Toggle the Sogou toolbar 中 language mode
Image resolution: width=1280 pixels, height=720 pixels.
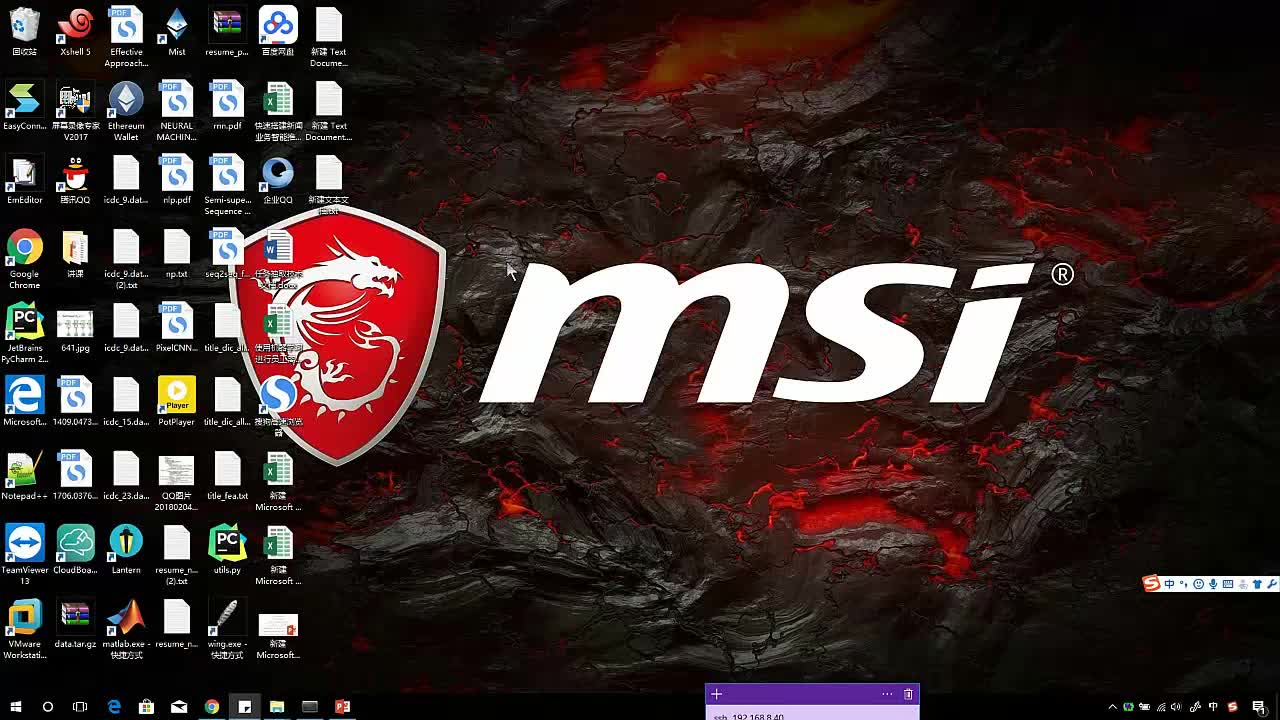tap(1169, 584)
